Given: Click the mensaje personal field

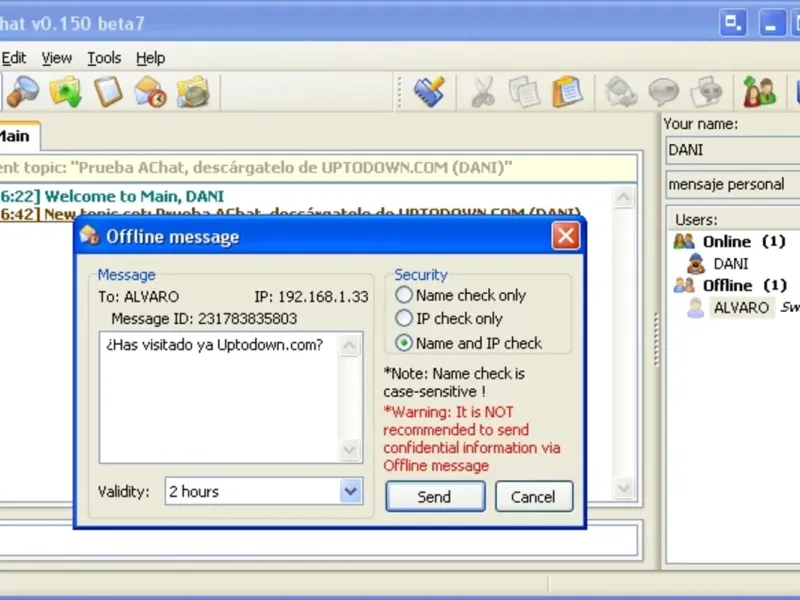Looking at the screenshot, I should [733, 184].
